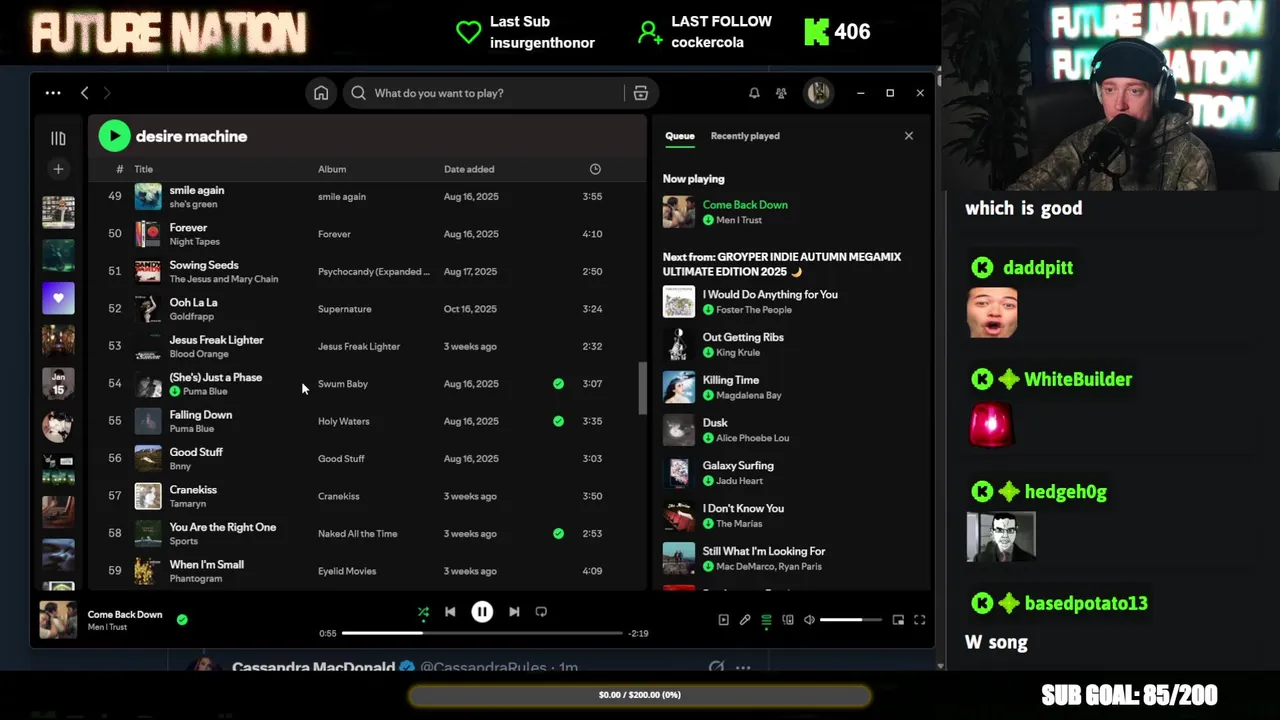Go back with the left arrow

tap(85, 93)
